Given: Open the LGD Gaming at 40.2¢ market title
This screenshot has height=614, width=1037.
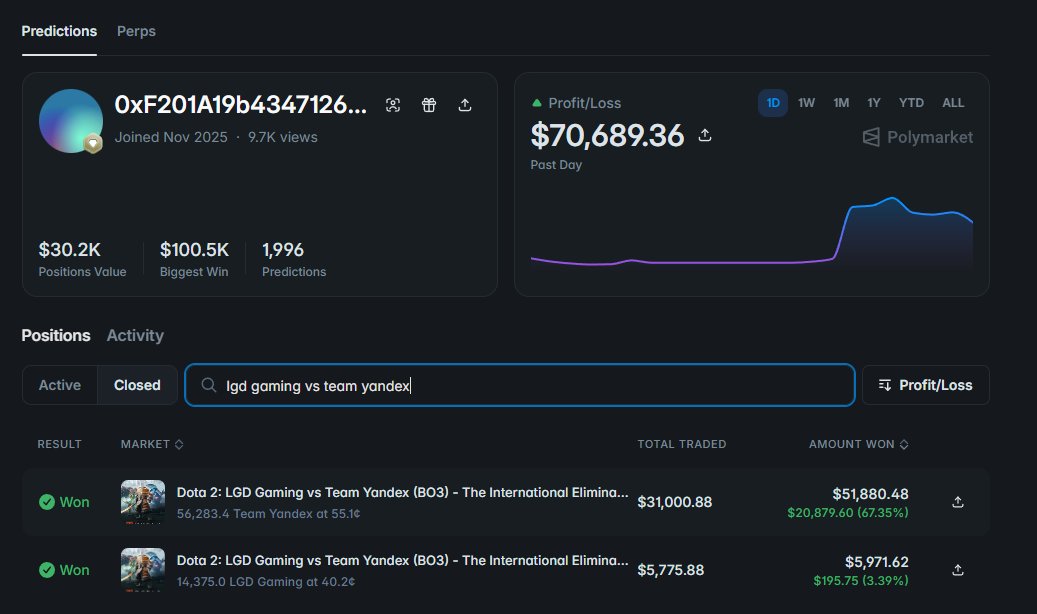Looking at the screenshot, I should (402, 560).
